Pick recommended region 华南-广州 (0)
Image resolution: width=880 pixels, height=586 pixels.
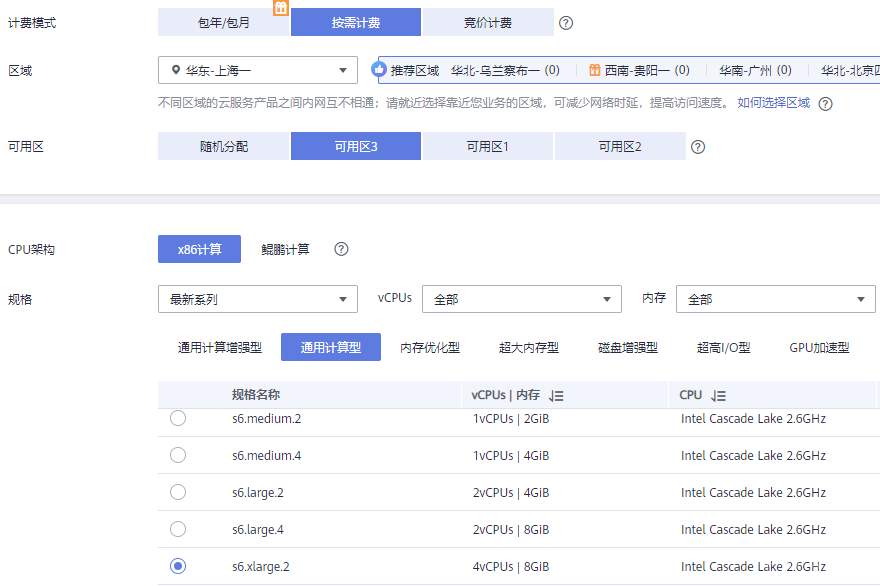[x=755, y=70]
